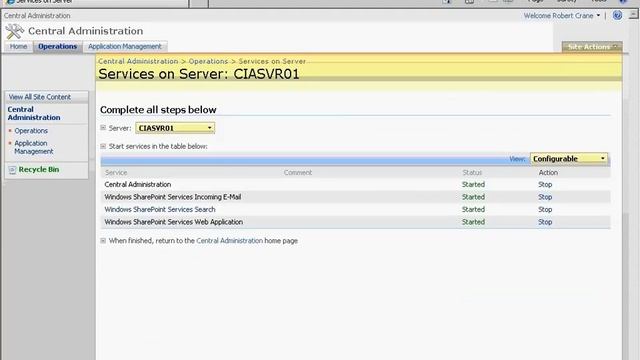Click Central Administration breadcrumb link
Screen dimensions: 640x360
(x=138, y=61)
